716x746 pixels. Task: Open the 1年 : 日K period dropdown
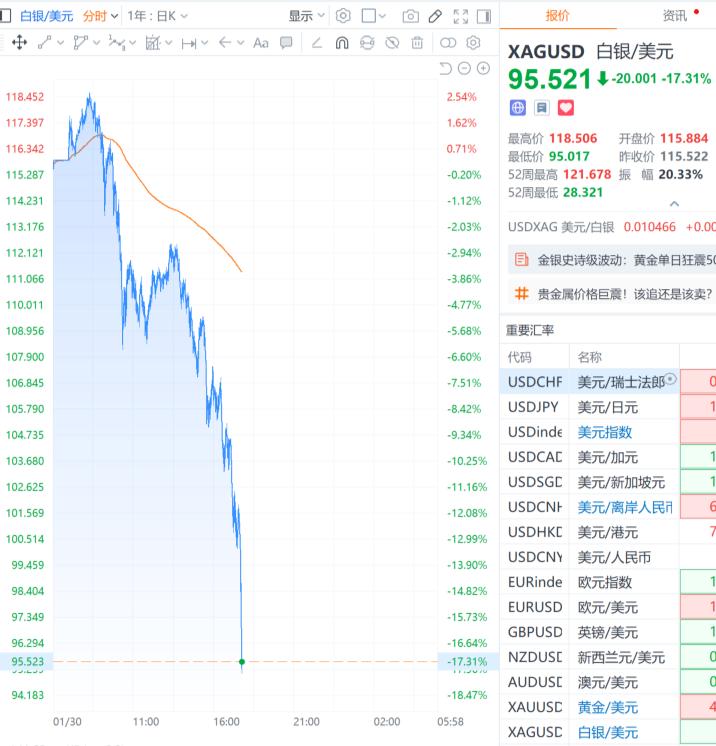click(x=157, y=16)
